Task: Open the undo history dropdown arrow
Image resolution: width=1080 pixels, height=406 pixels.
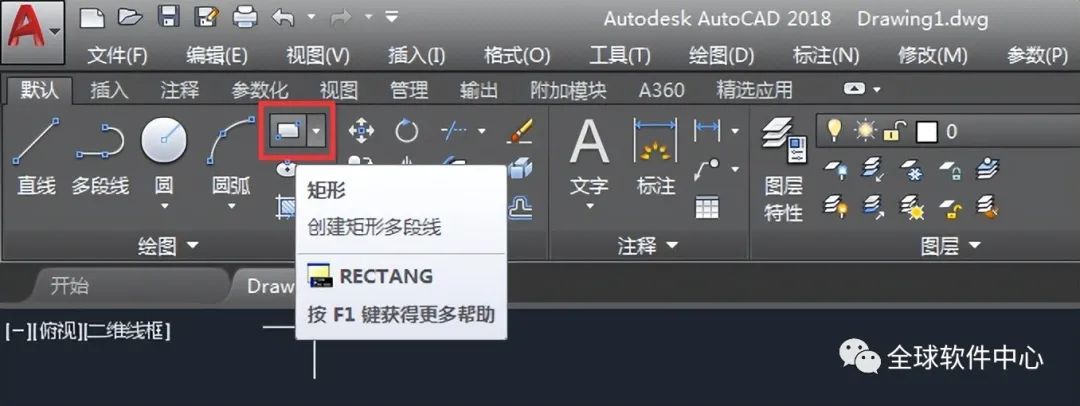Action: (x=311, y=17)
